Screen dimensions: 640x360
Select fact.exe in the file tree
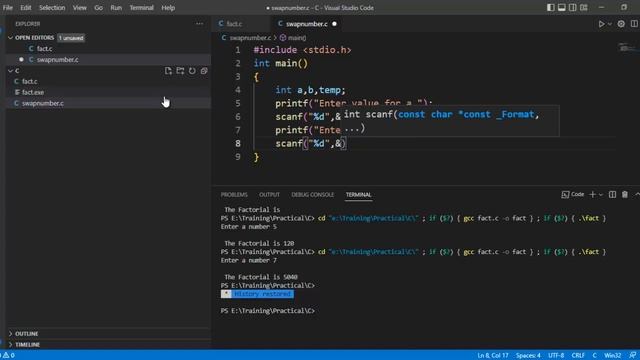(x=33, y=92)
